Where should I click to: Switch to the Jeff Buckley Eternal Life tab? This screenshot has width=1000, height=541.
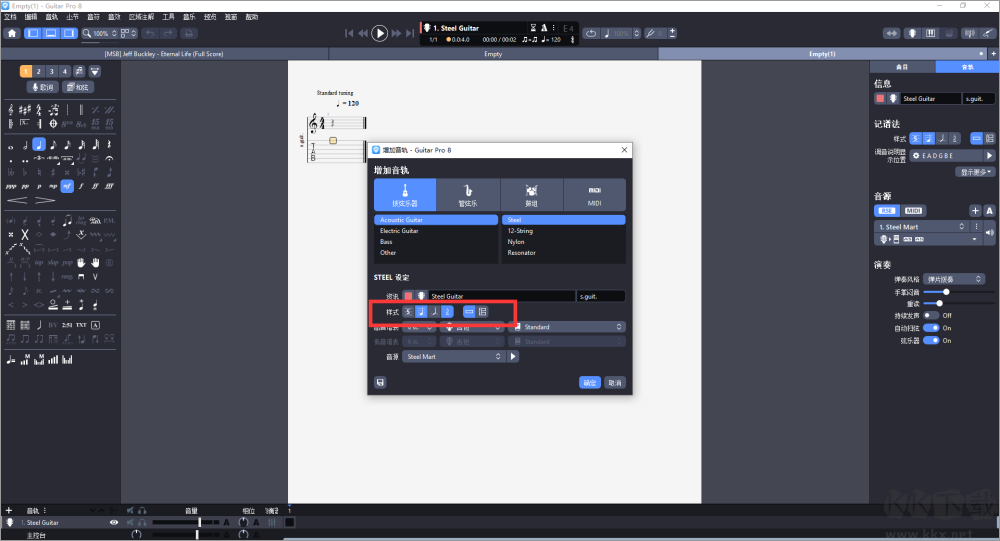pos(164,54)
